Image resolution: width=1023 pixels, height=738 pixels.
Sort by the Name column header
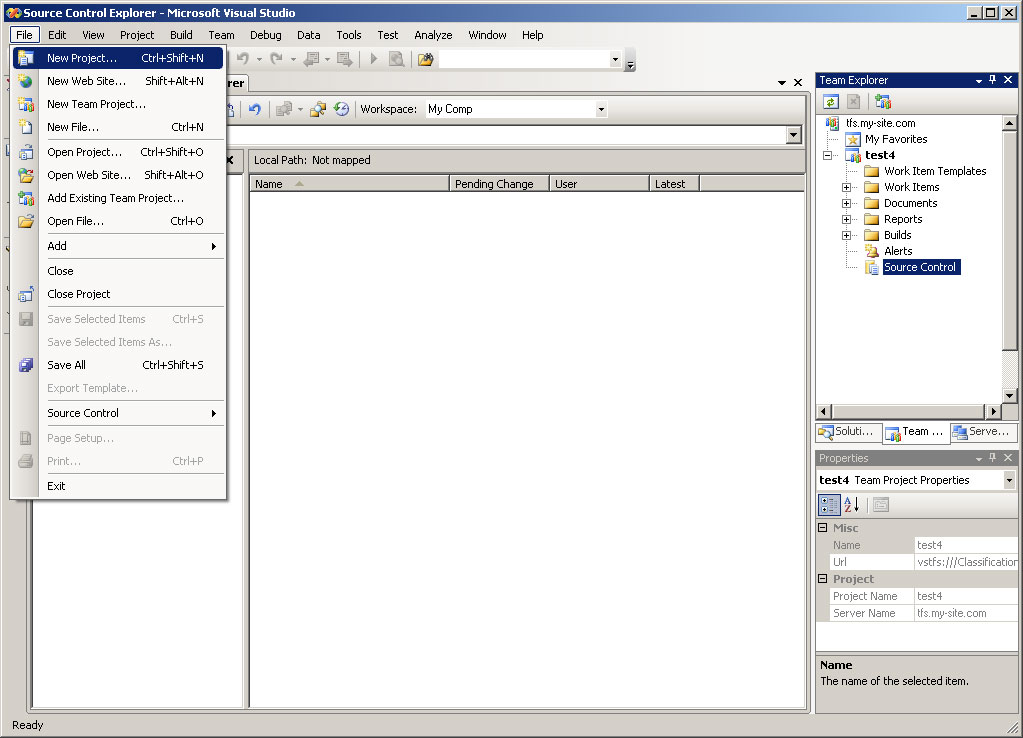(x=349, y=184)
